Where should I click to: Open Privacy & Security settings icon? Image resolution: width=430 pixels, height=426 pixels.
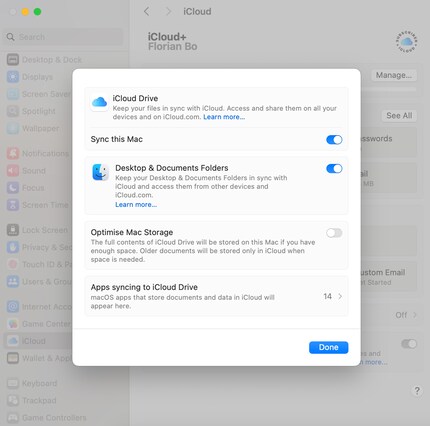[x=13, y=247]
